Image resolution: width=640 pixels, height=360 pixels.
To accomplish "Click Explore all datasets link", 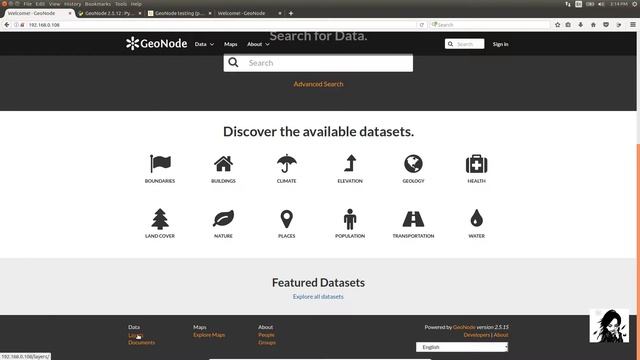I will click(318, 297).
